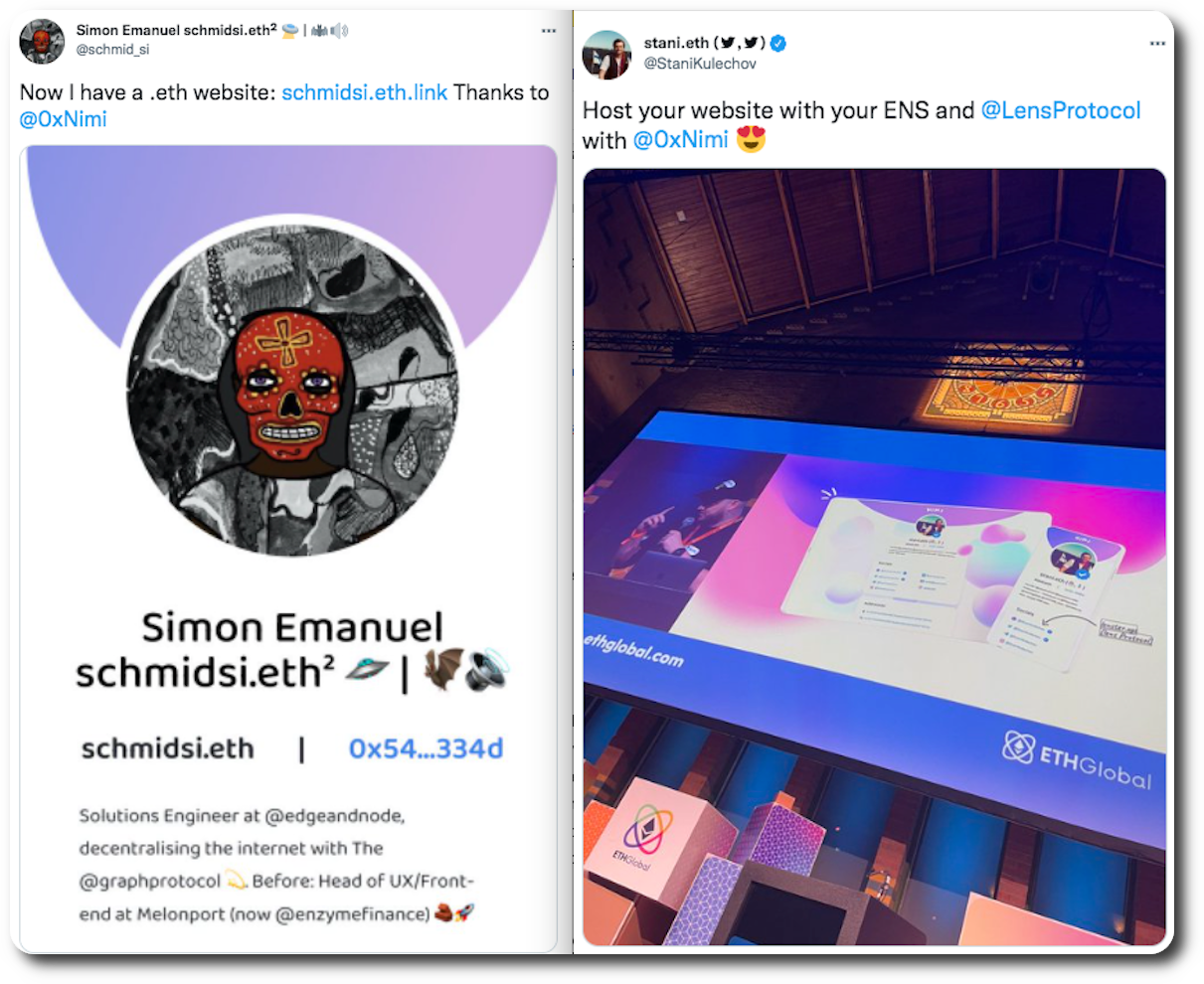Click the schmidsi.eth ENS name text
The image size is (1204, 984).
click(x=167, y=748)
